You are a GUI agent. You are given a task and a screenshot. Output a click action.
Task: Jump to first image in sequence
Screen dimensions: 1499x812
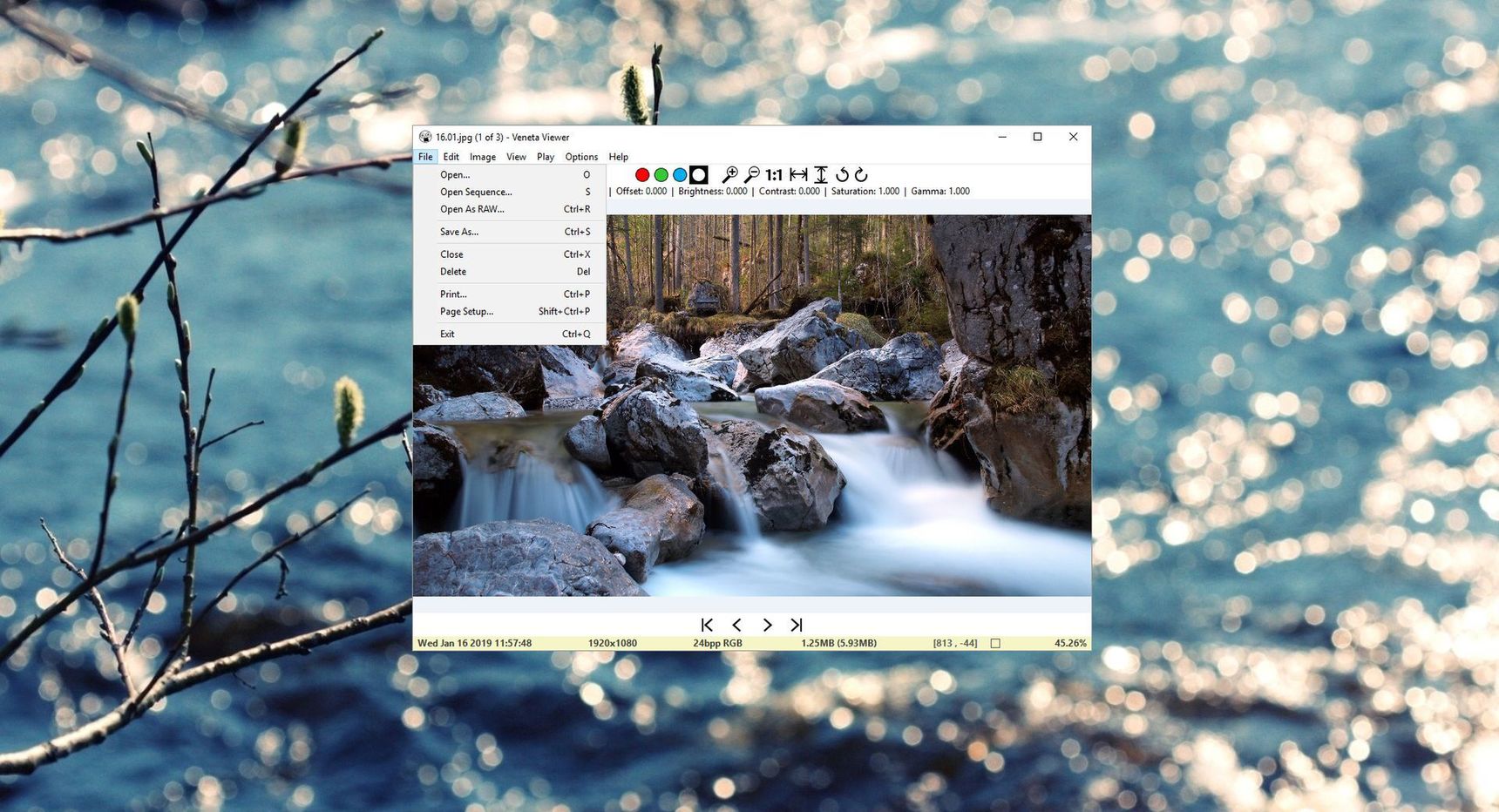tap(707, 625)
